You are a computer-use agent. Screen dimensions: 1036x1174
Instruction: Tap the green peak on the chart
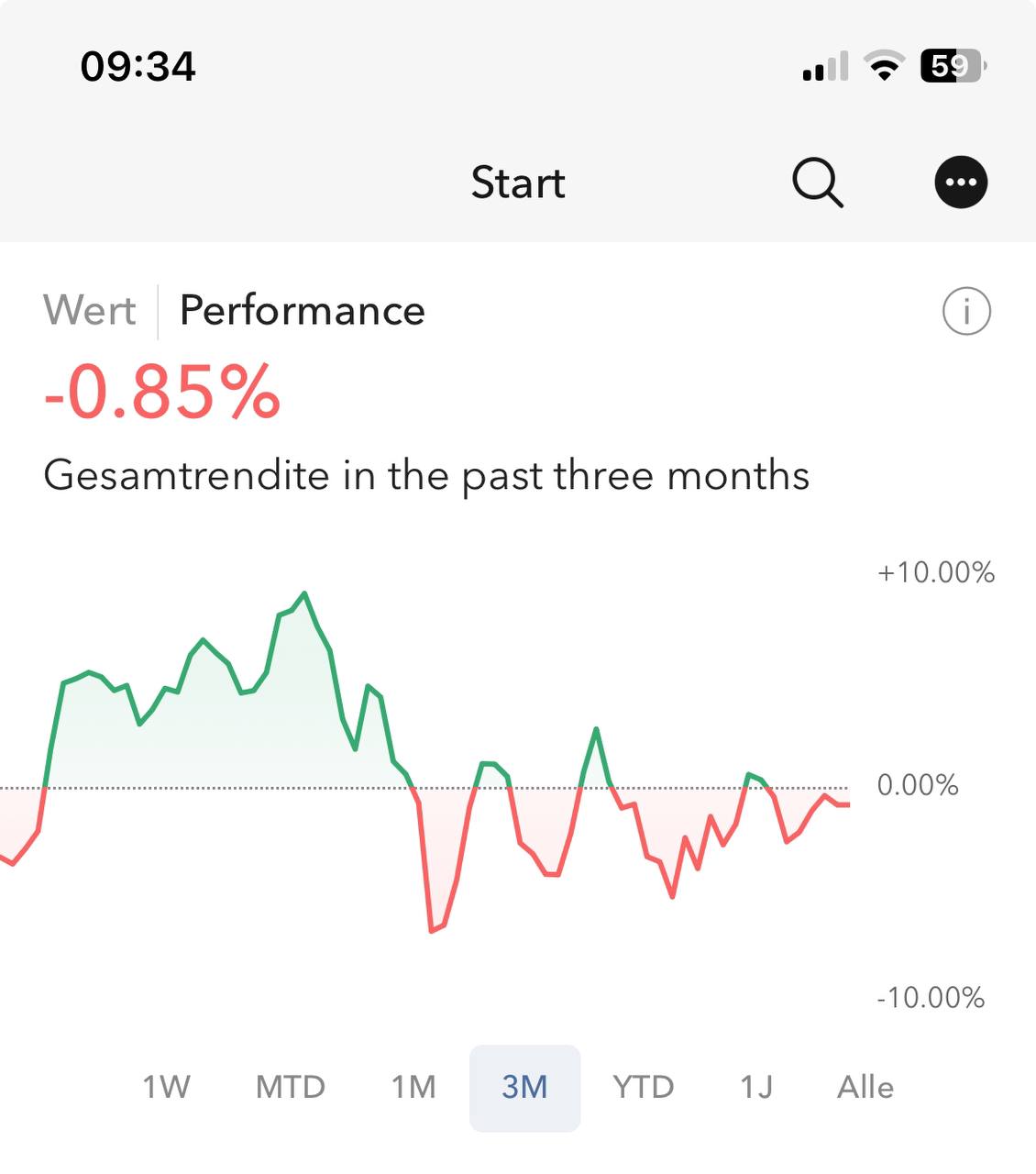point(304,593)
